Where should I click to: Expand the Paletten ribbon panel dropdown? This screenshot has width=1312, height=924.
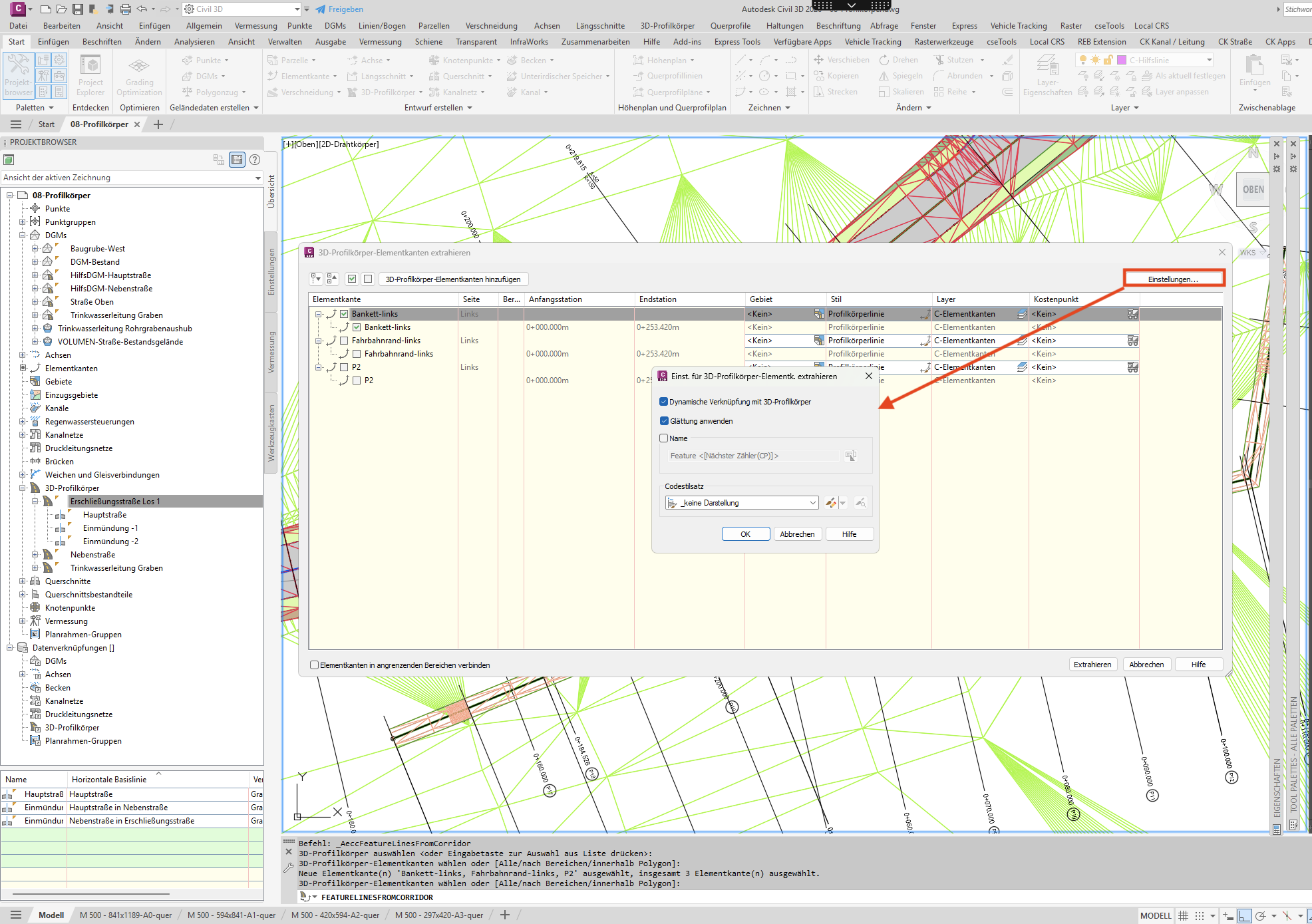35,108
